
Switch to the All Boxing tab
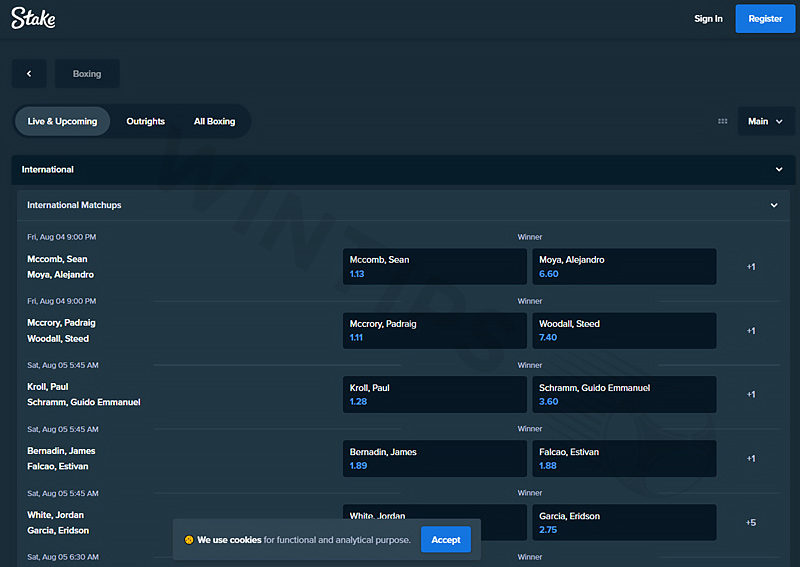(x=214, y=121)
